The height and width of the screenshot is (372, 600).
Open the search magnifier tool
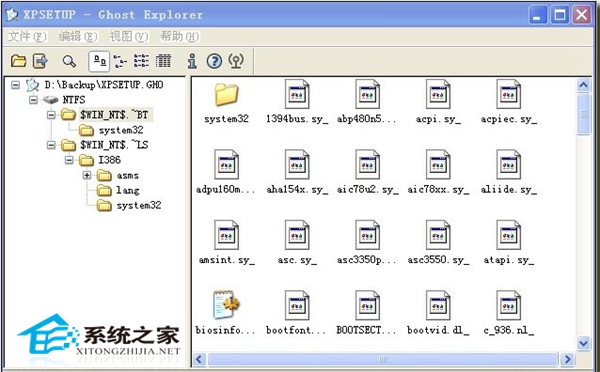click(x=69, y=61)
